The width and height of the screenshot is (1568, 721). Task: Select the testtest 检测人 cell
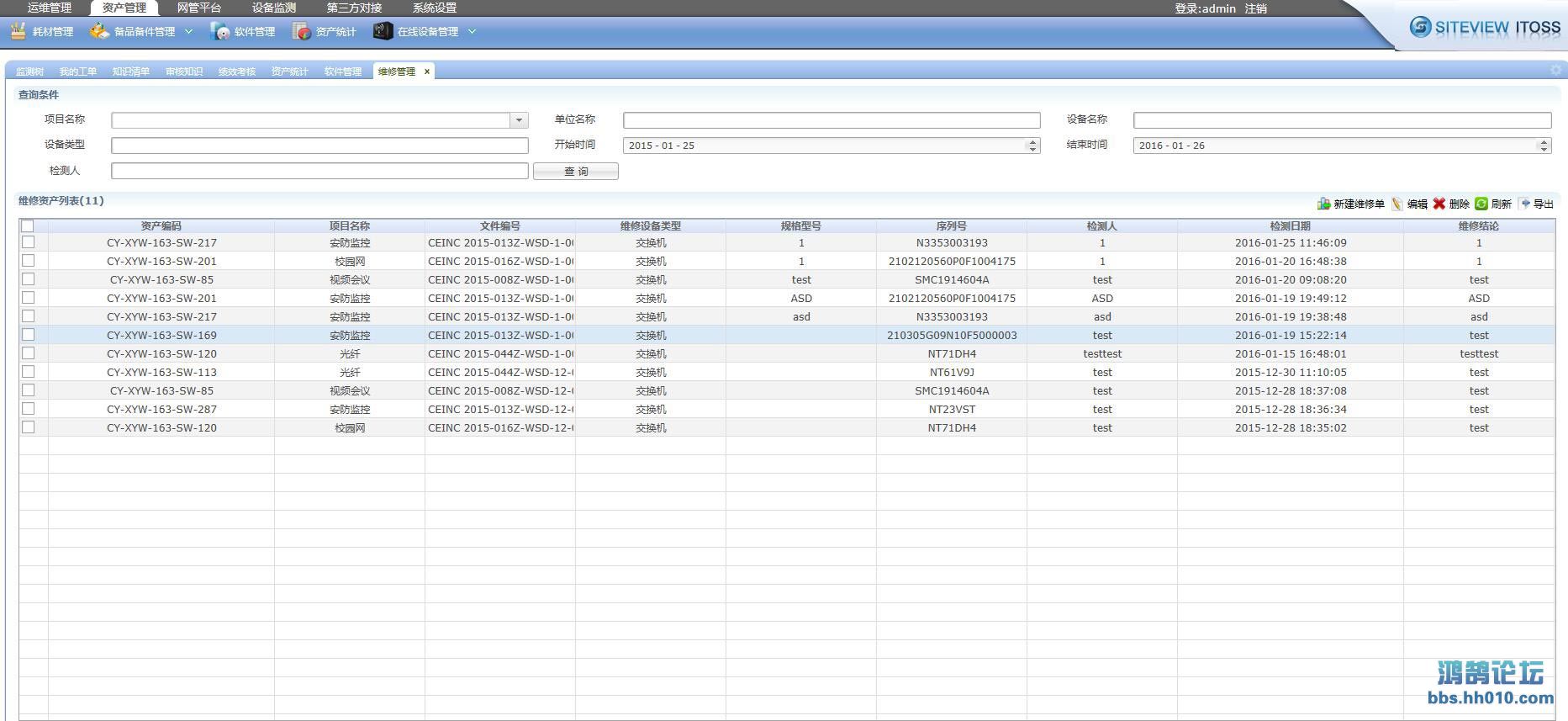pos(1102,353)
